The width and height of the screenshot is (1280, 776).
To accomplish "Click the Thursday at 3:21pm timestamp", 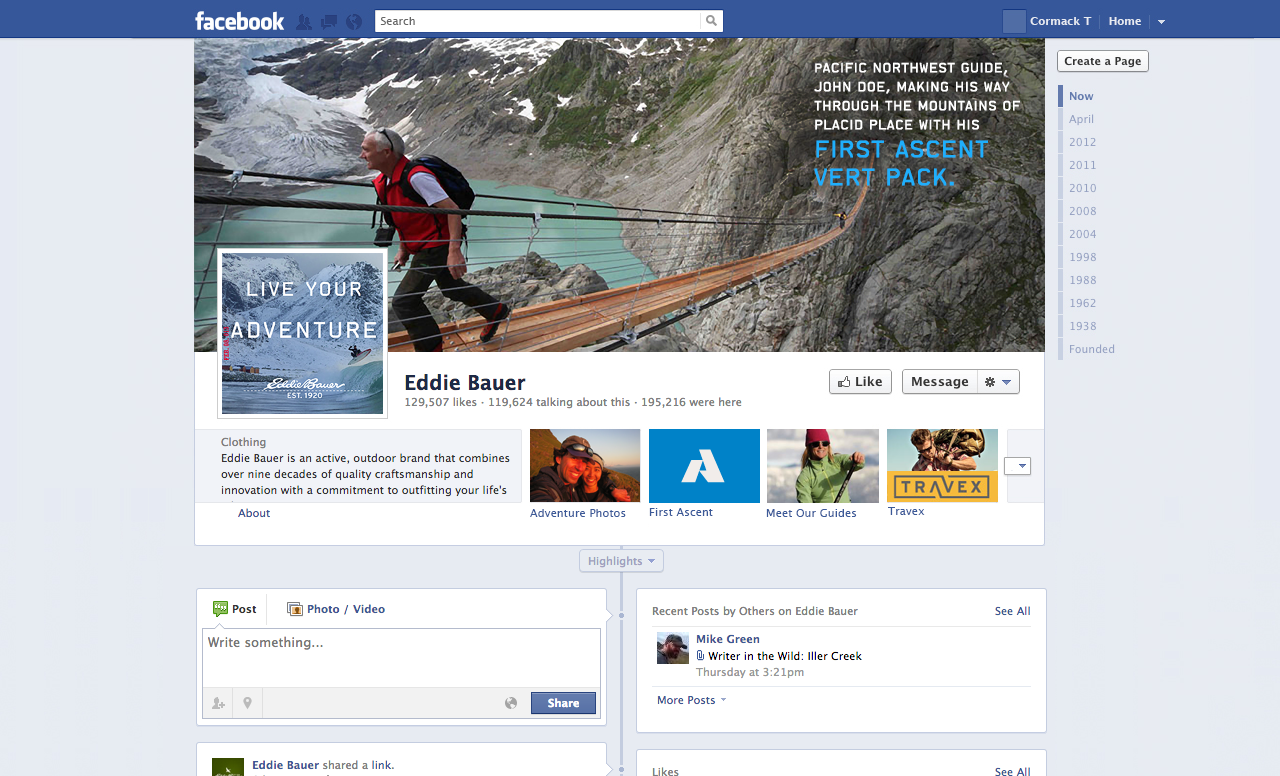I will (x=750, y=672).
